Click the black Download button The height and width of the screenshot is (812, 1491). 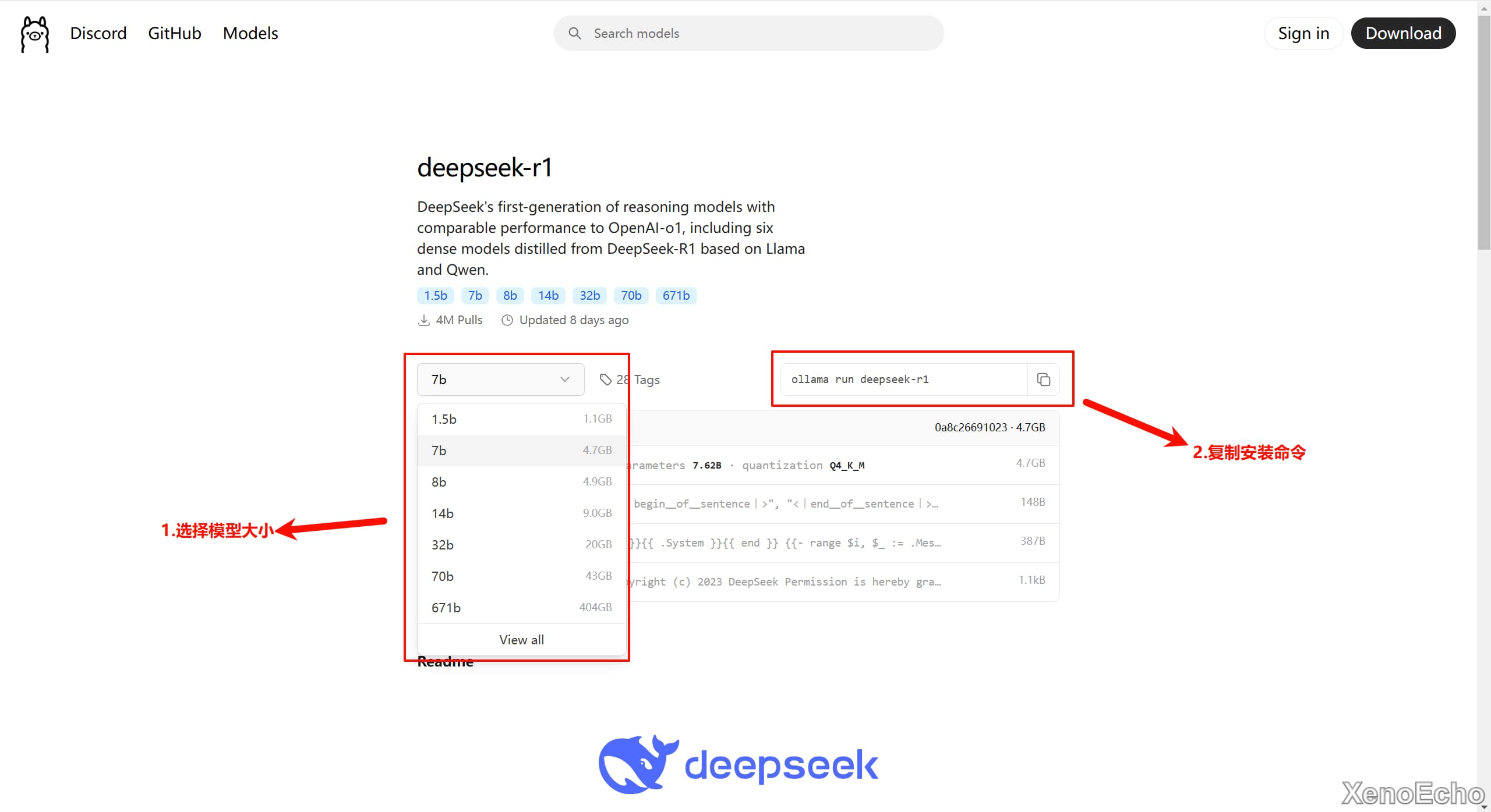point(1402,33)
